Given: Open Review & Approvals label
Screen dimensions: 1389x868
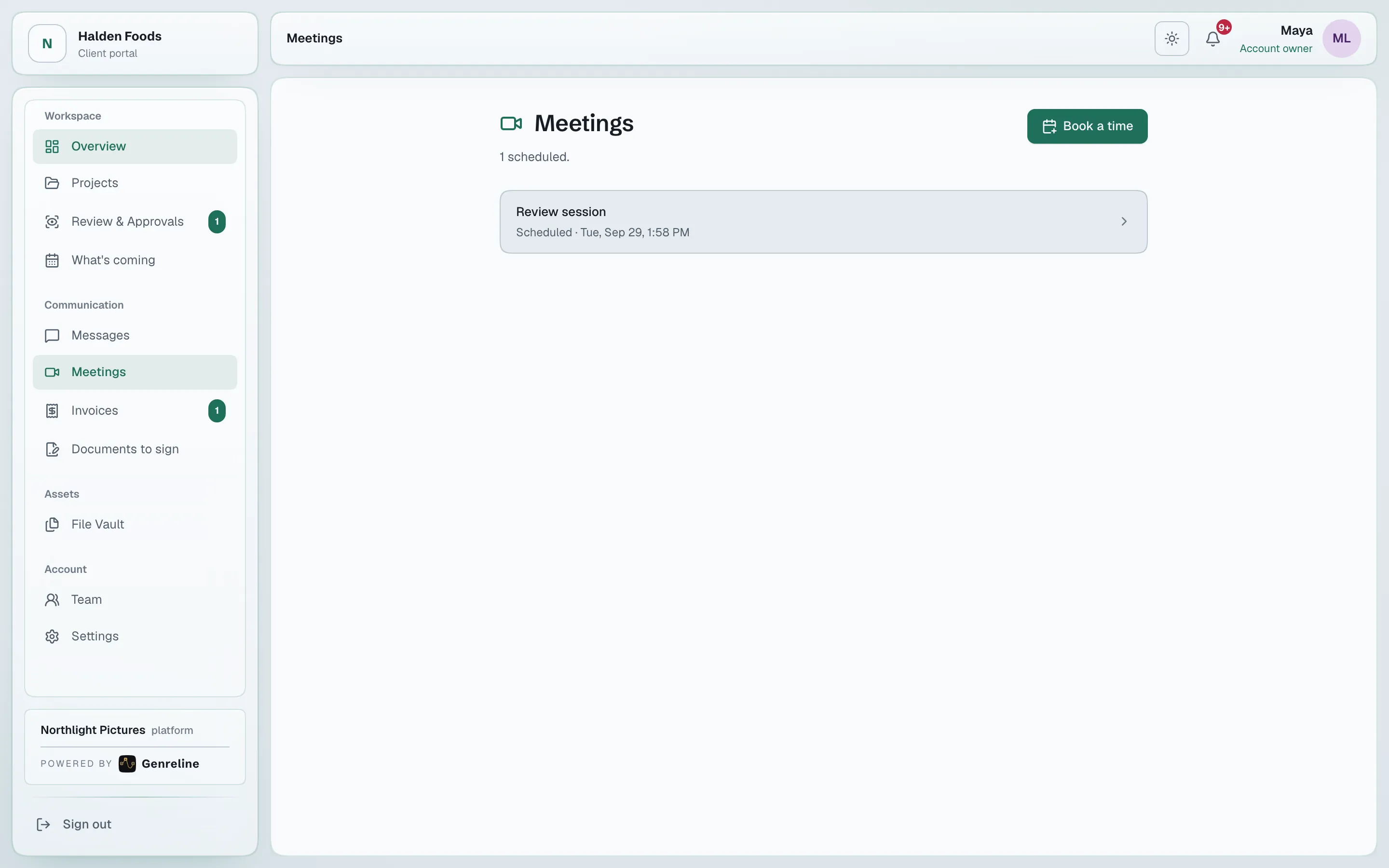Looking at the screenshot, I should (x=127, y=222).
